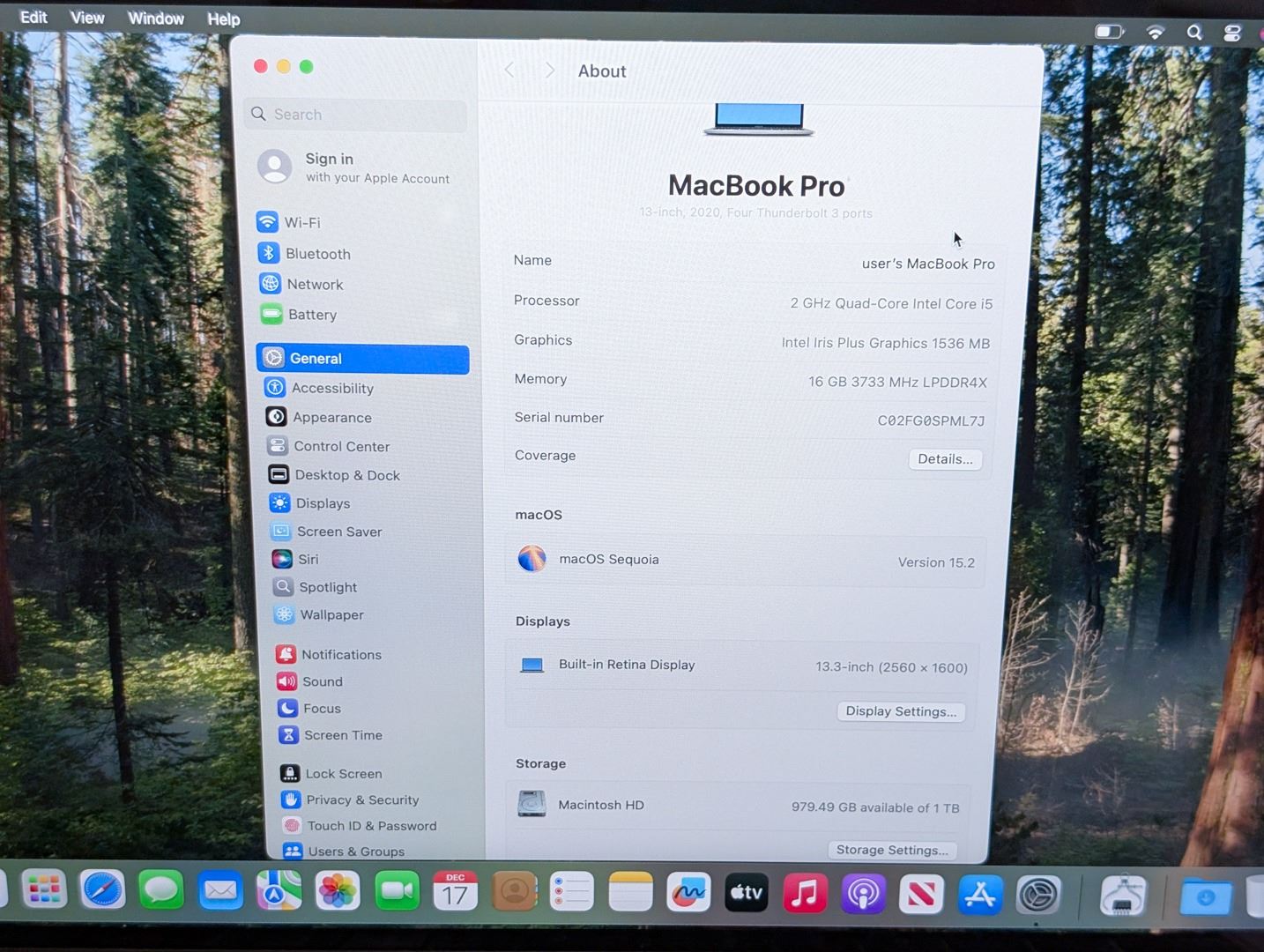Open Control Center in menu bar

[1232, 33]
